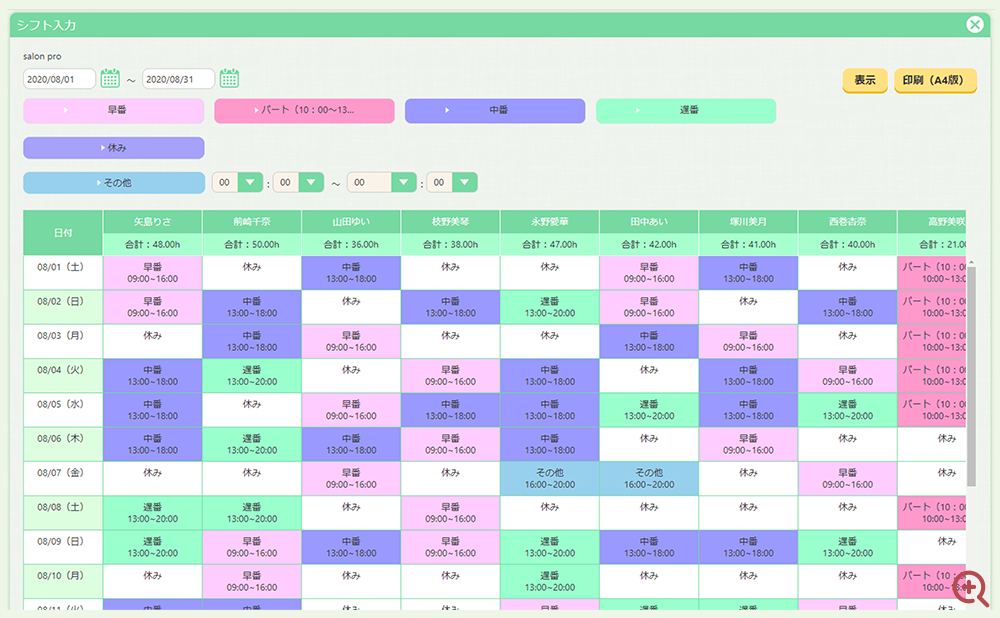Open the start hour dropdown

pos(250,182)
